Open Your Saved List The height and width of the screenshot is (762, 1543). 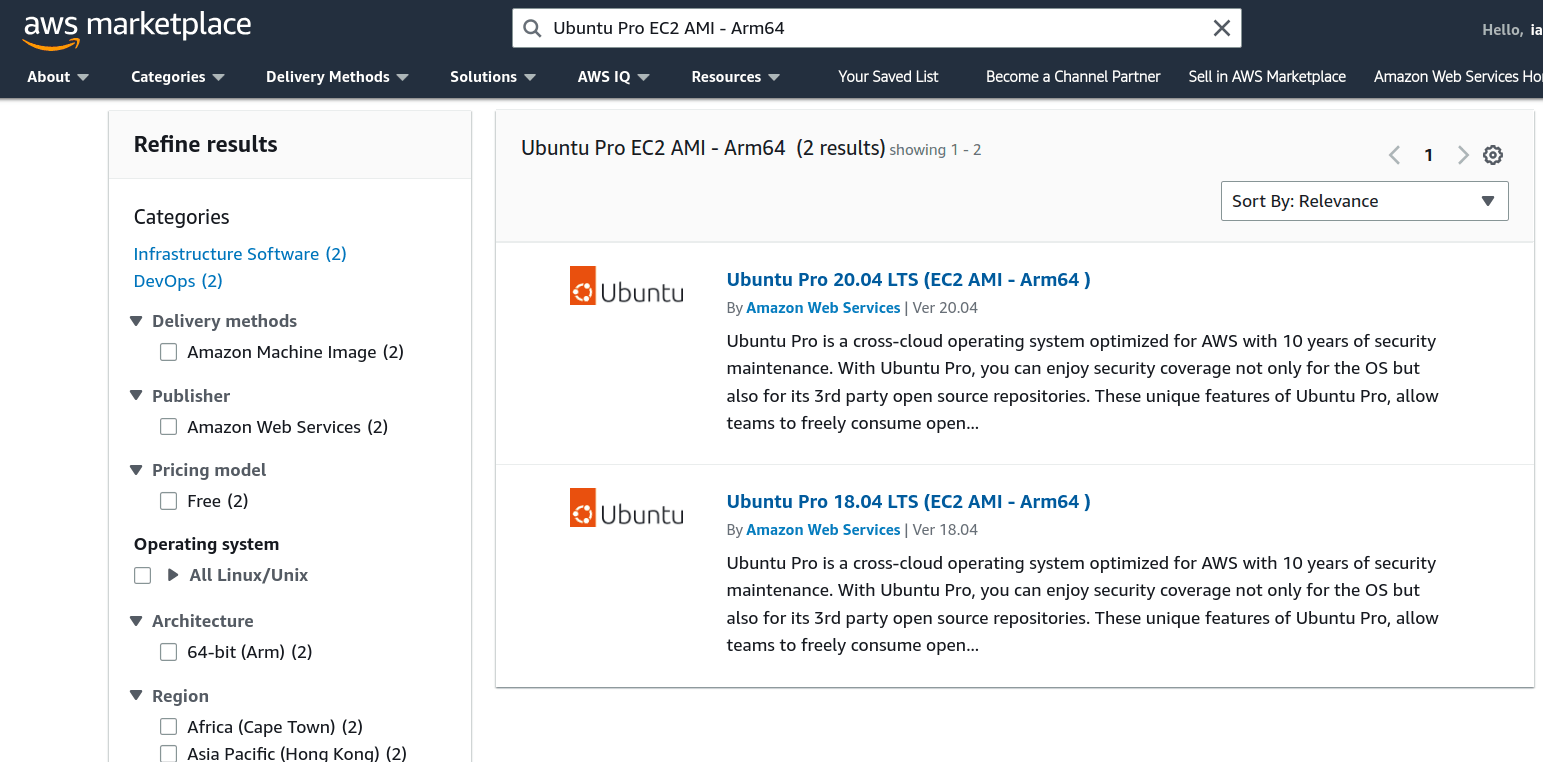(888, 77)
